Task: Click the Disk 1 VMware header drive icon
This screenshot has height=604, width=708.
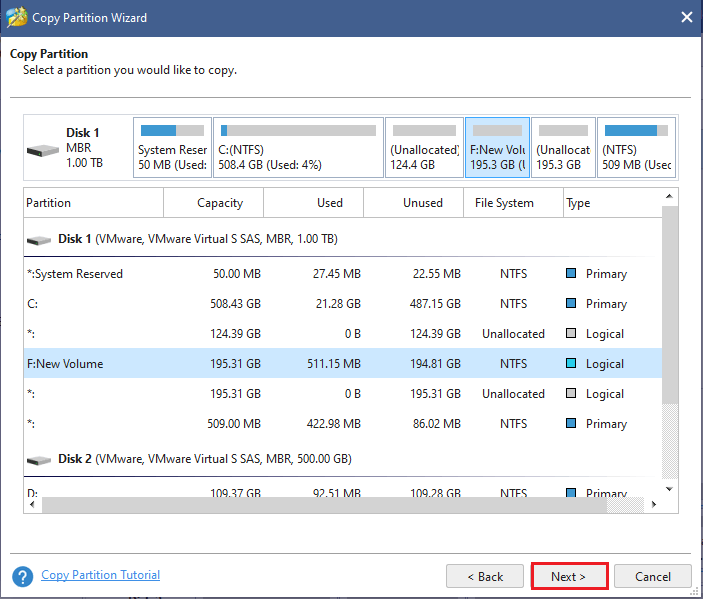Action: [x=39, y=240]
